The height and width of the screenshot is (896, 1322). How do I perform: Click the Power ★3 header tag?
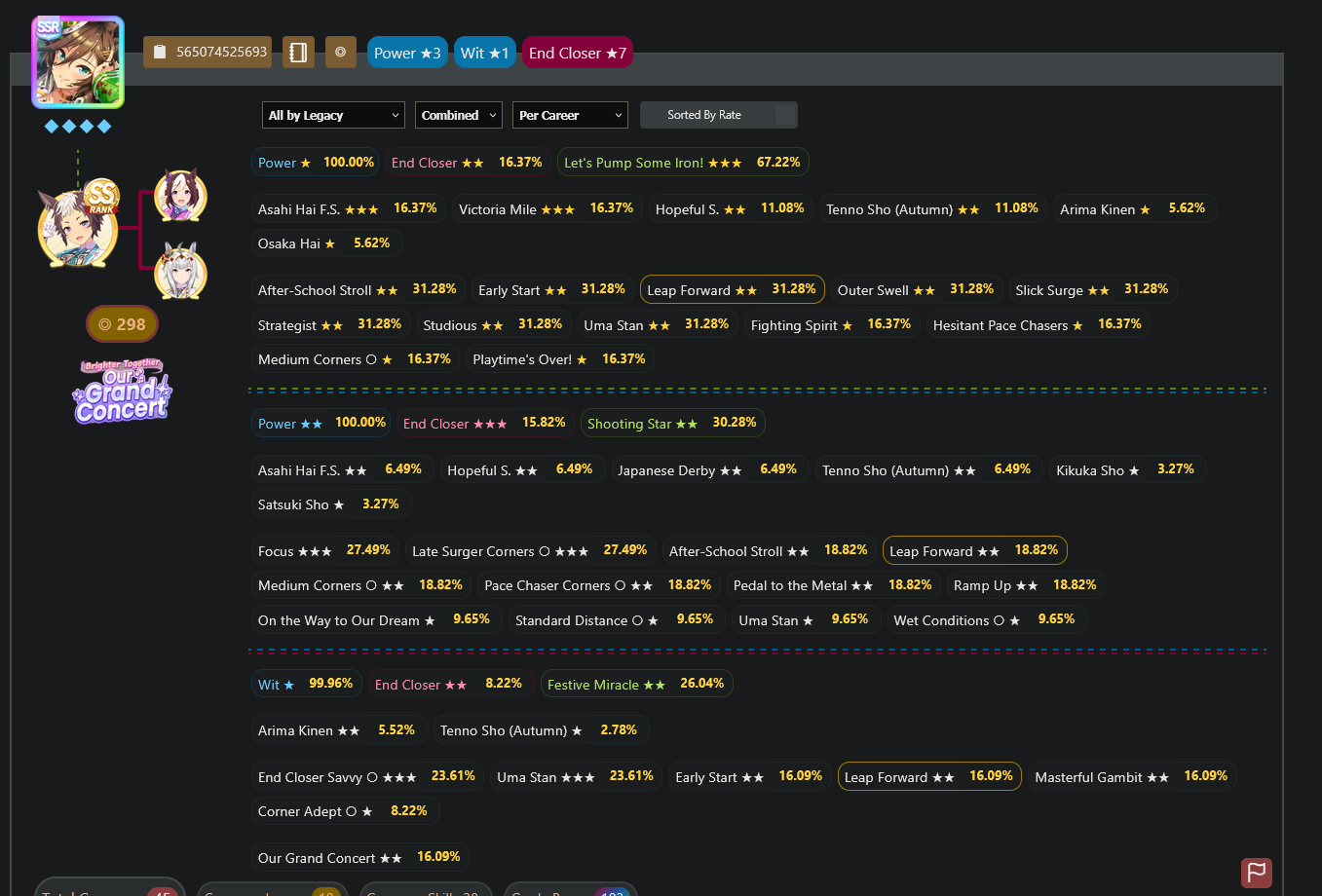tap(407, 53)
